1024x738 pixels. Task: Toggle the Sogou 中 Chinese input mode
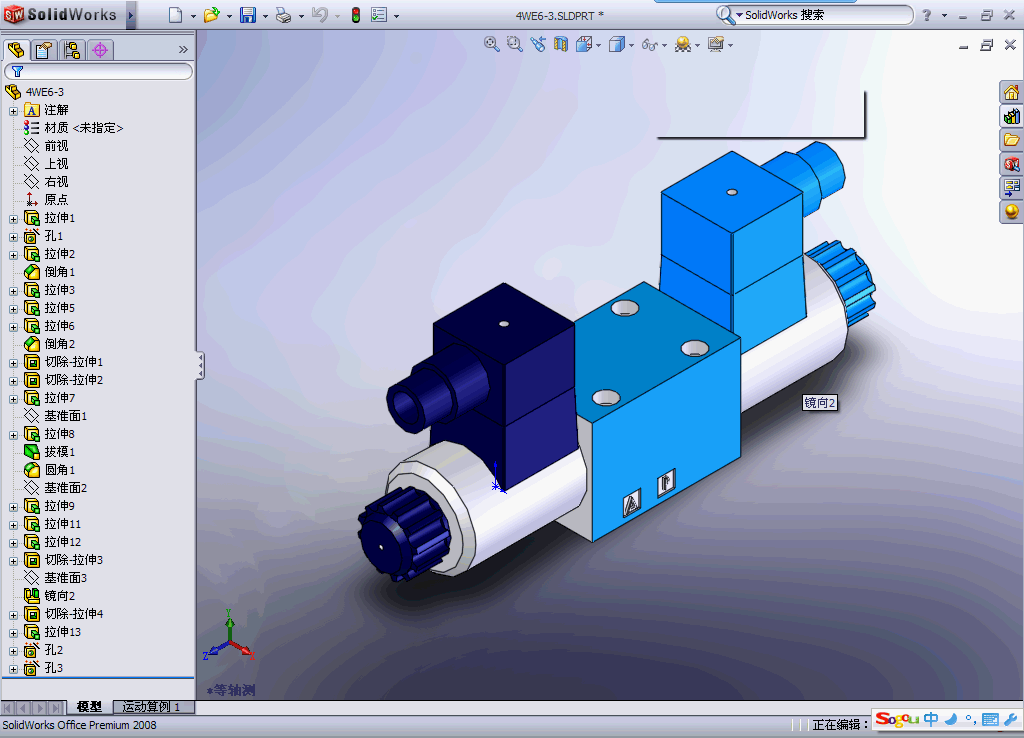click(931, 719)
